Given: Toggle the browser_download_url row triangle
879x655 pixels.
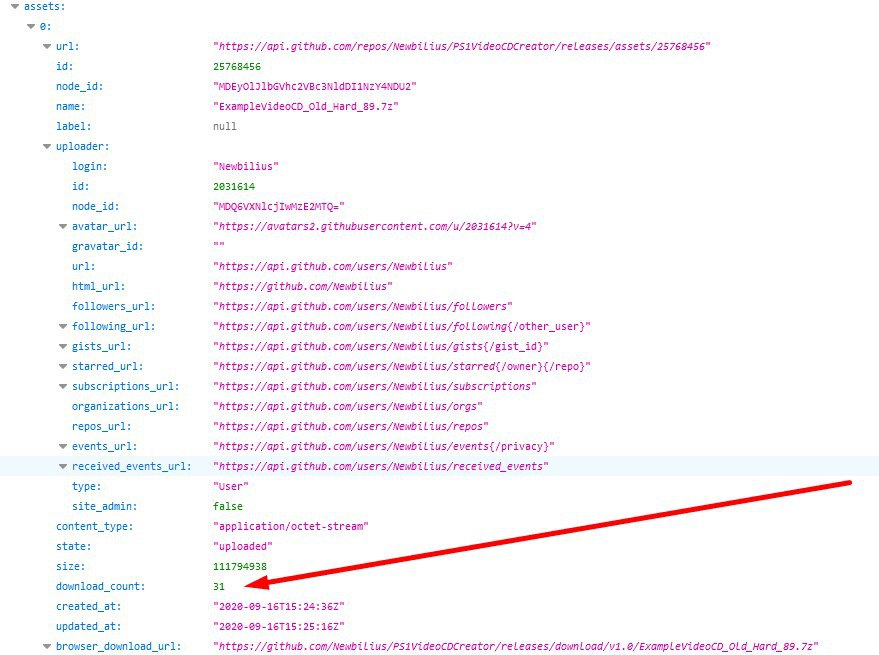Looking at the screenshot, I should pos(47,647).
